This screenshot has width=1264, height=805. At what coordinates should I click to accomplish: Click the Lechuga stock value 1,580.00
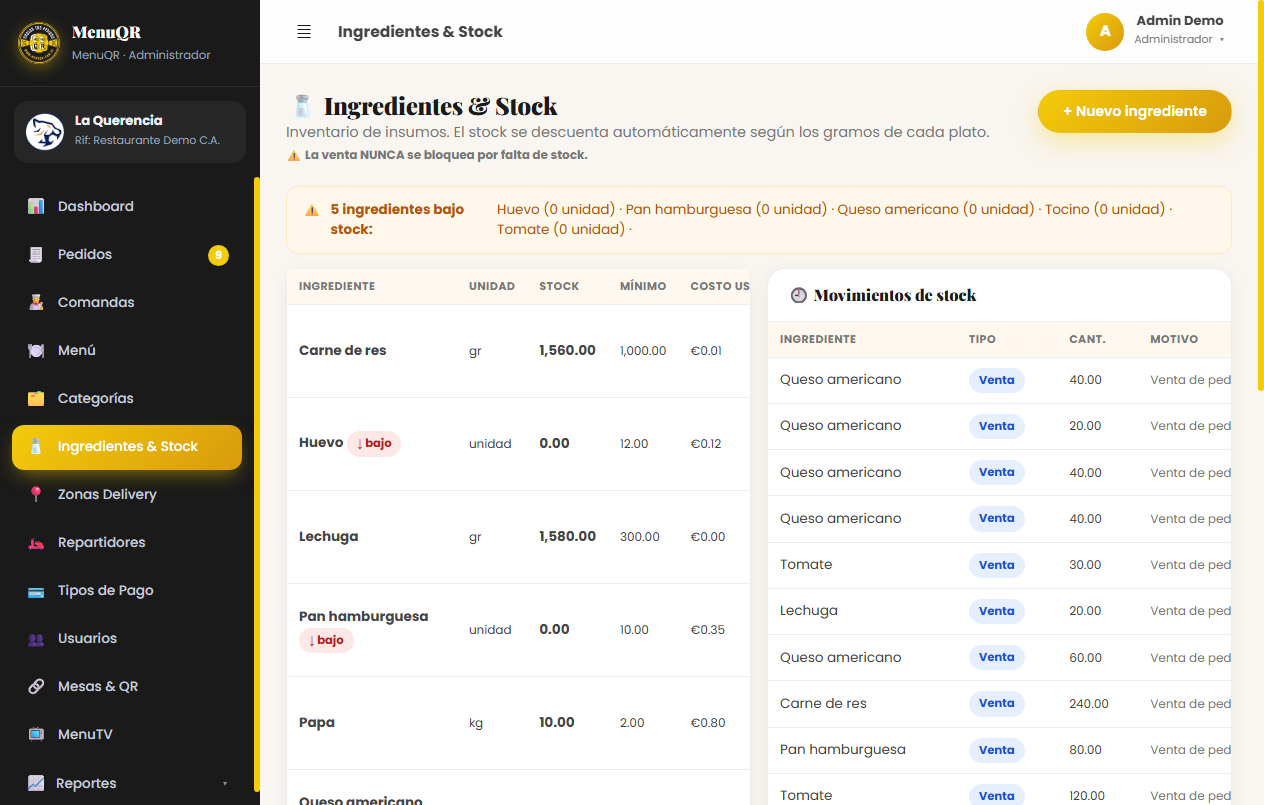(x=567, y=536)
